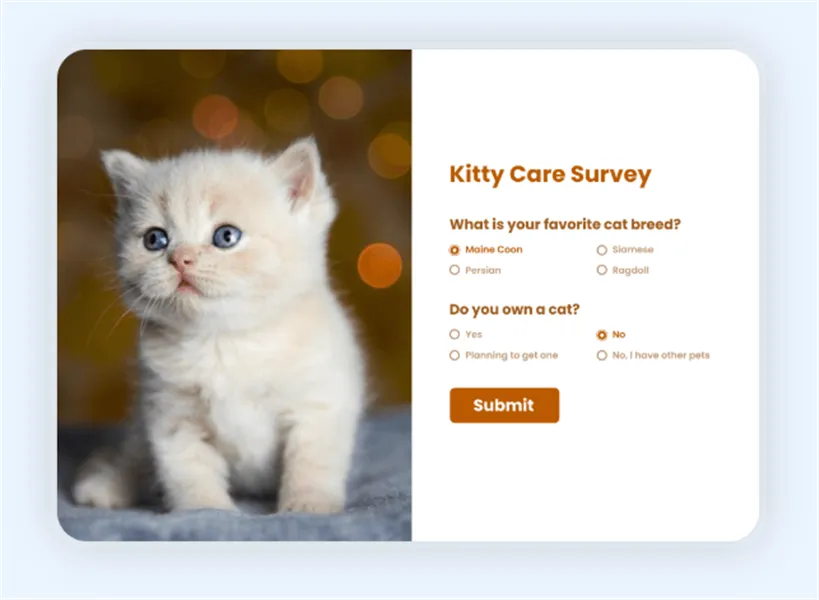Pick the Planning to get one radio button
The width and height of the screenshot is (819, 600).
(x=455, y=355)
